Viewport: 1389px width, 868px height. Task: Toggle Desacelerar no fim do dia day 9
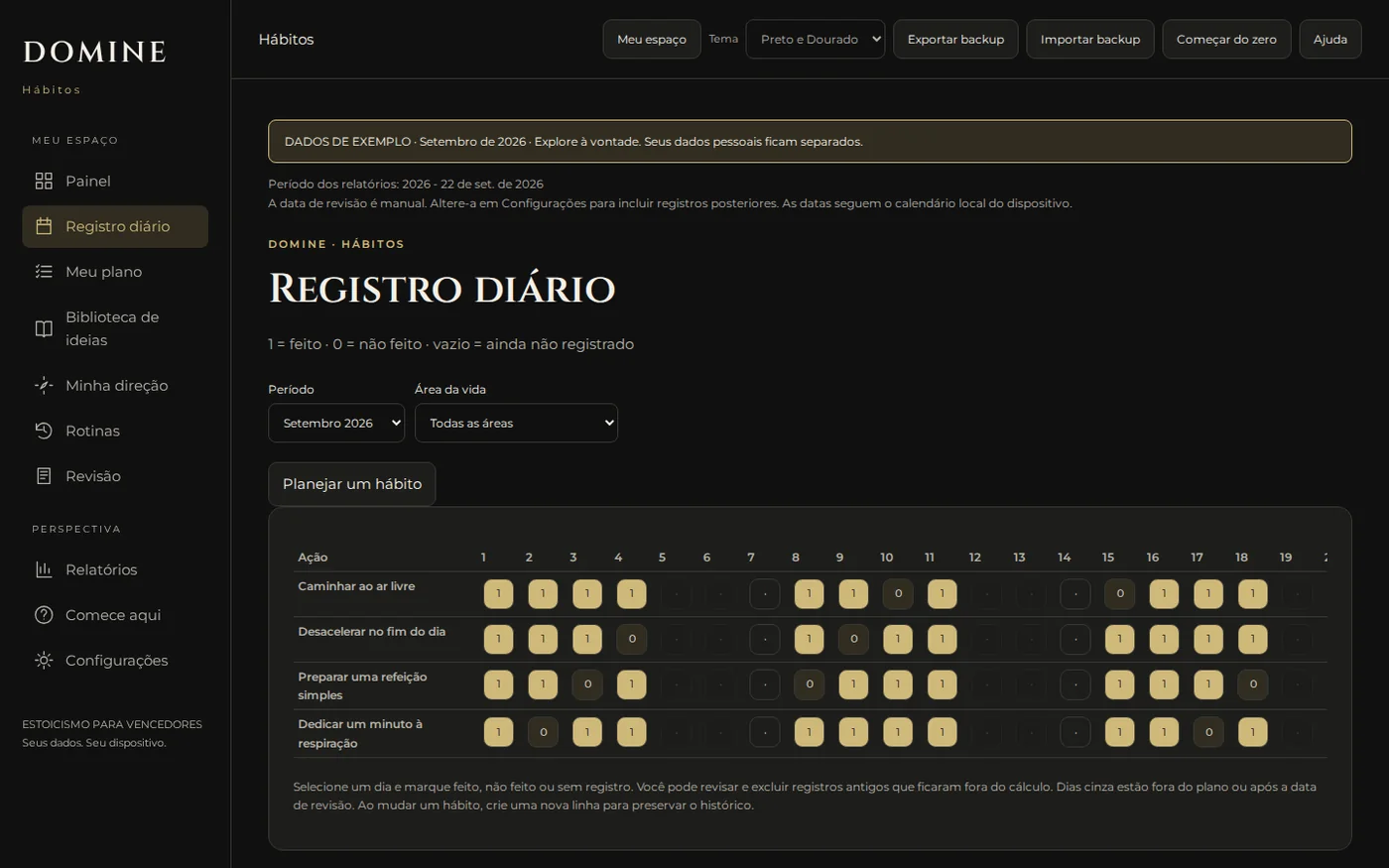(853, 639)
